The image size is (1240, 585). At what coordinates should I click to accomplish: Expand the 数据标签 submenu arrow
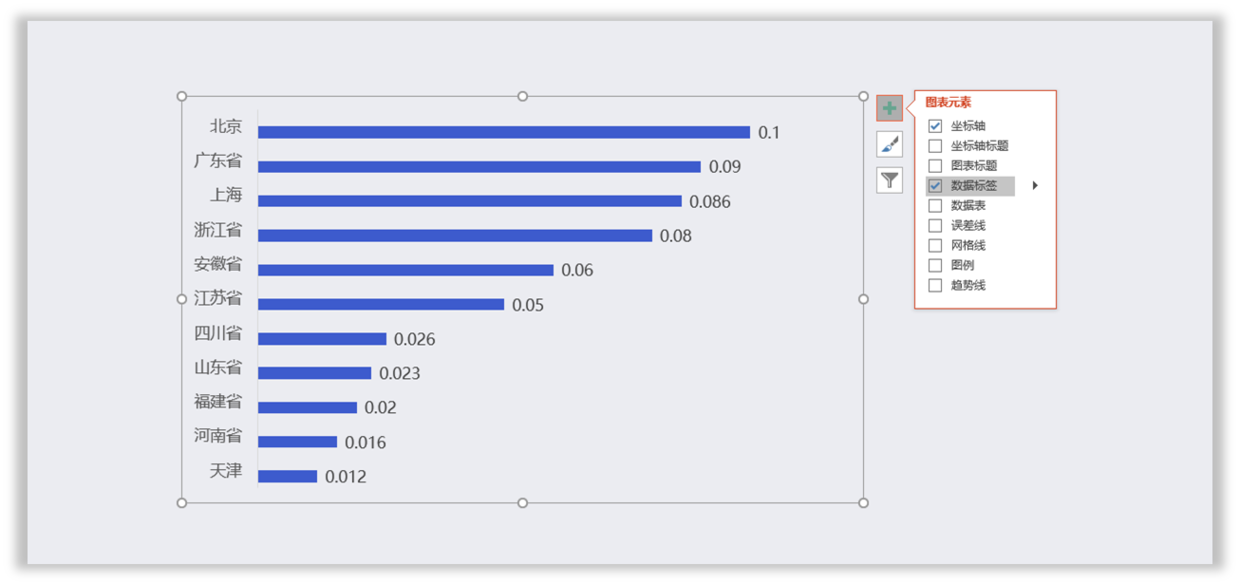[1035, 186]
